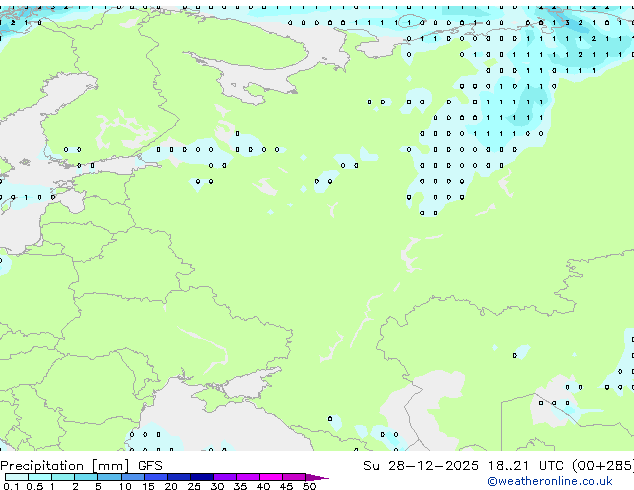Click the legend label '15'
Screen dimensions: 634x490
tap(148, 486)
